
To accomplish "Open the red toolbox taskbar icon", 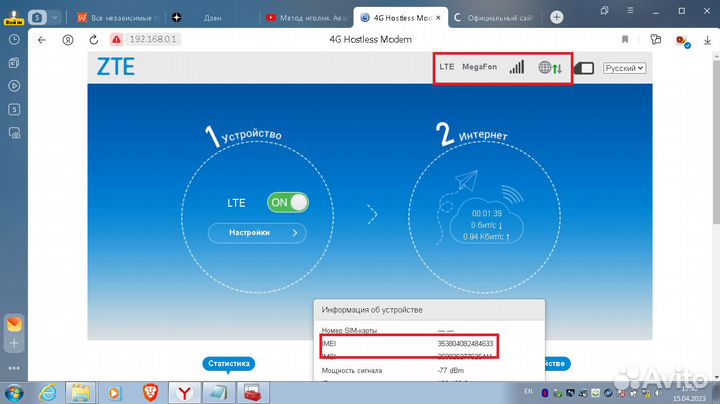I will [x=252, y=393].
